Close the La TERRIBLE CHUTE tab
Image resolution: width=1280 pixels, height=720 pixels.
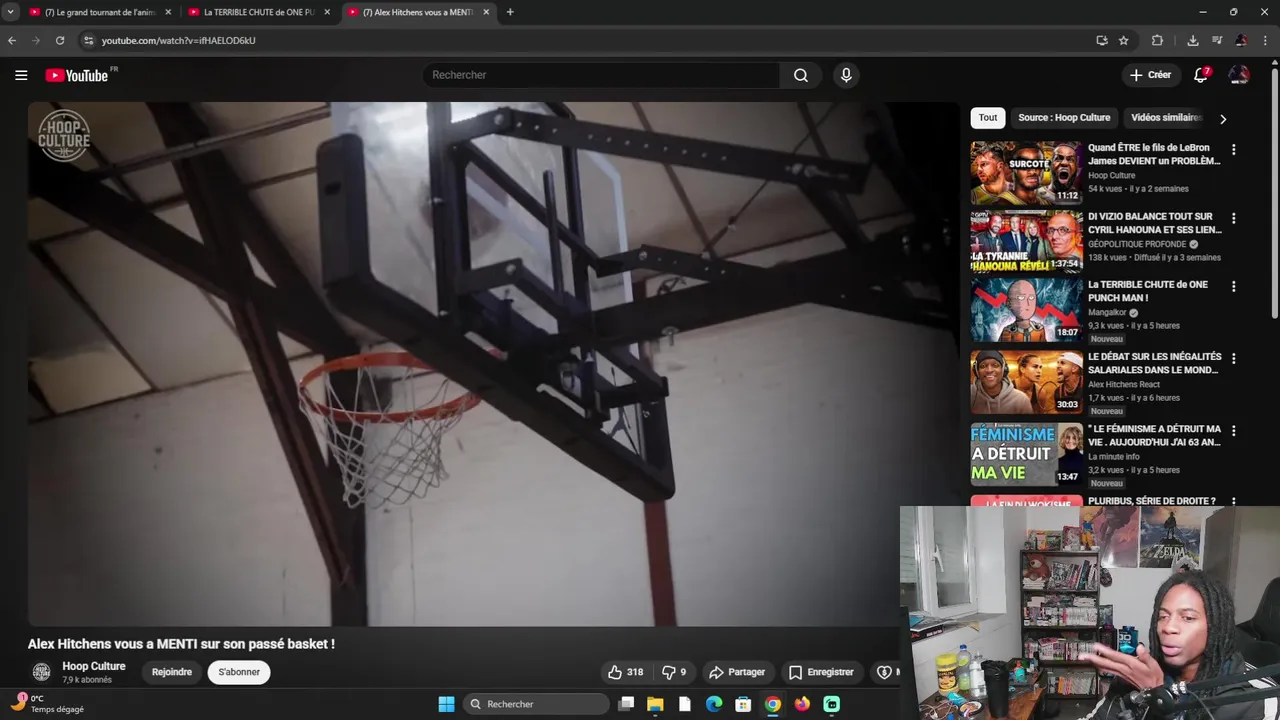[327, 12]
